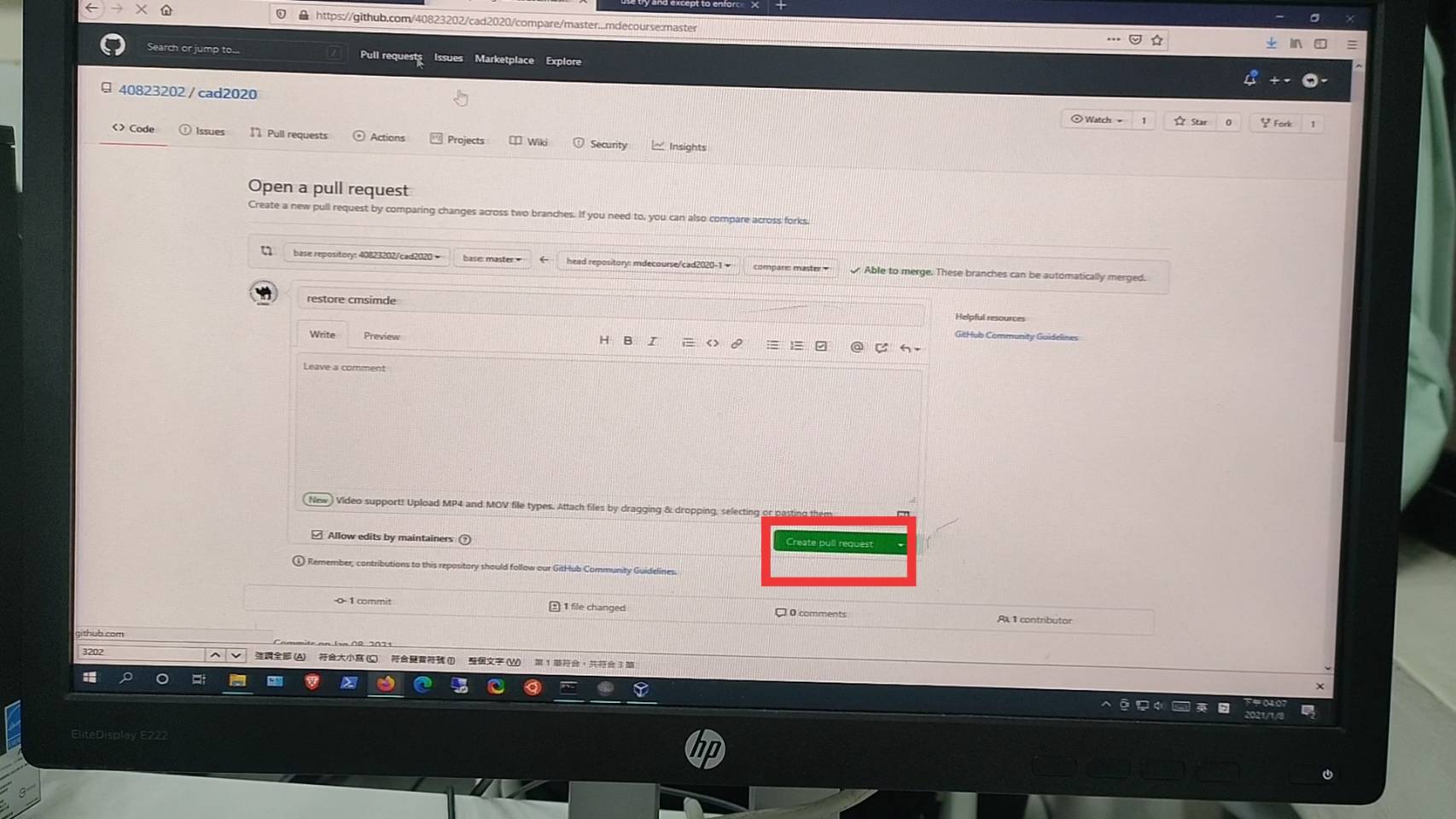Open Brave browser from taskbar
The image size is (1456, 819).
pyautogui.click(x=312, y=681)
